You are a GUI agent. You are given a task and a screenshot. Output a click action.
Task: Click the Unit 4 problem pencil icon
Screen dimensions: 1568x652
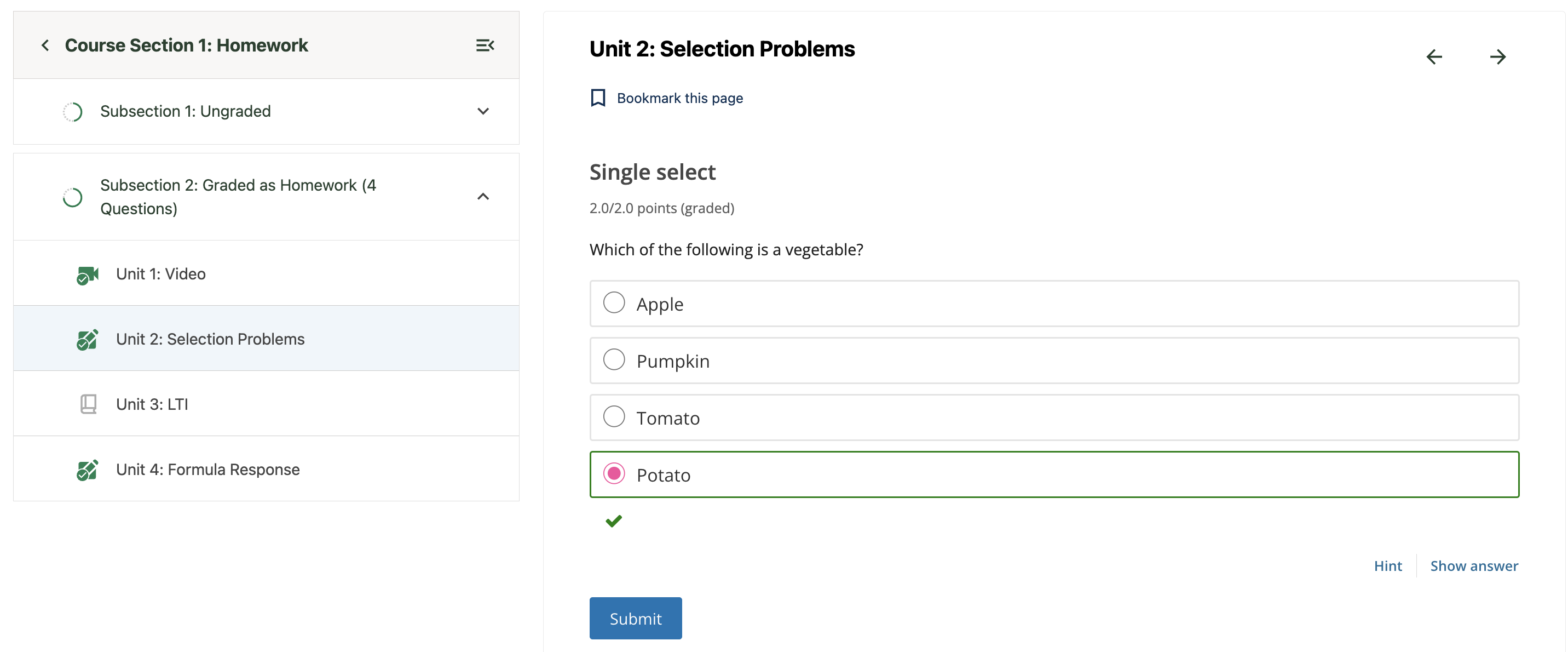87,470
